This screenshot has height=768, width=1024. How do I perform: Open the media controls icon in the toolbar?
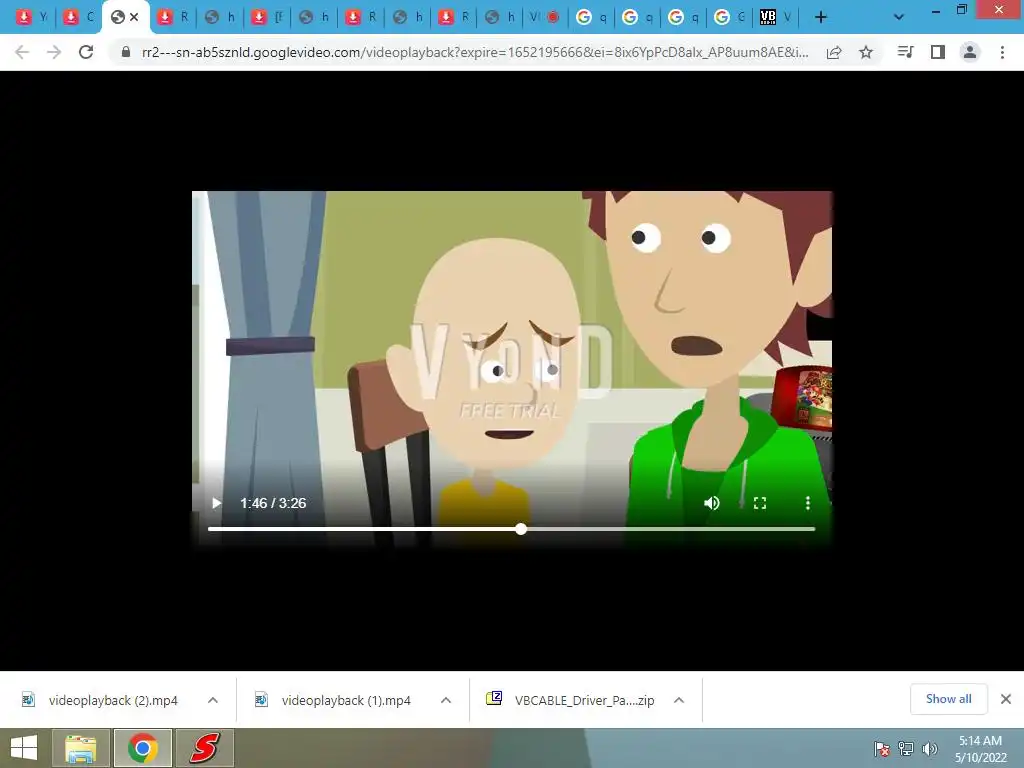(905, 52)
